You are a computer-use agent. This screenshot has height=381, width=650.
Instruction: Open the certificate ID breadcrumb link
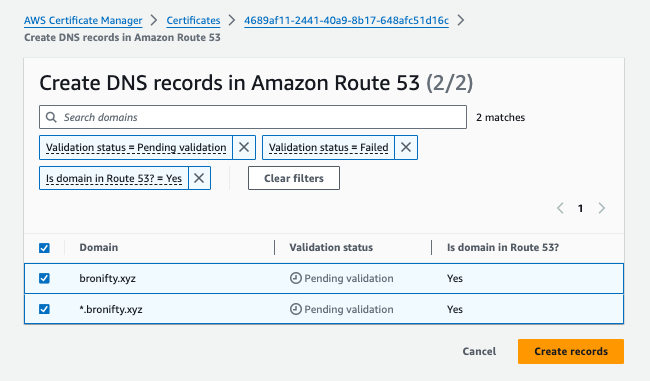click(x=346, y=20)
